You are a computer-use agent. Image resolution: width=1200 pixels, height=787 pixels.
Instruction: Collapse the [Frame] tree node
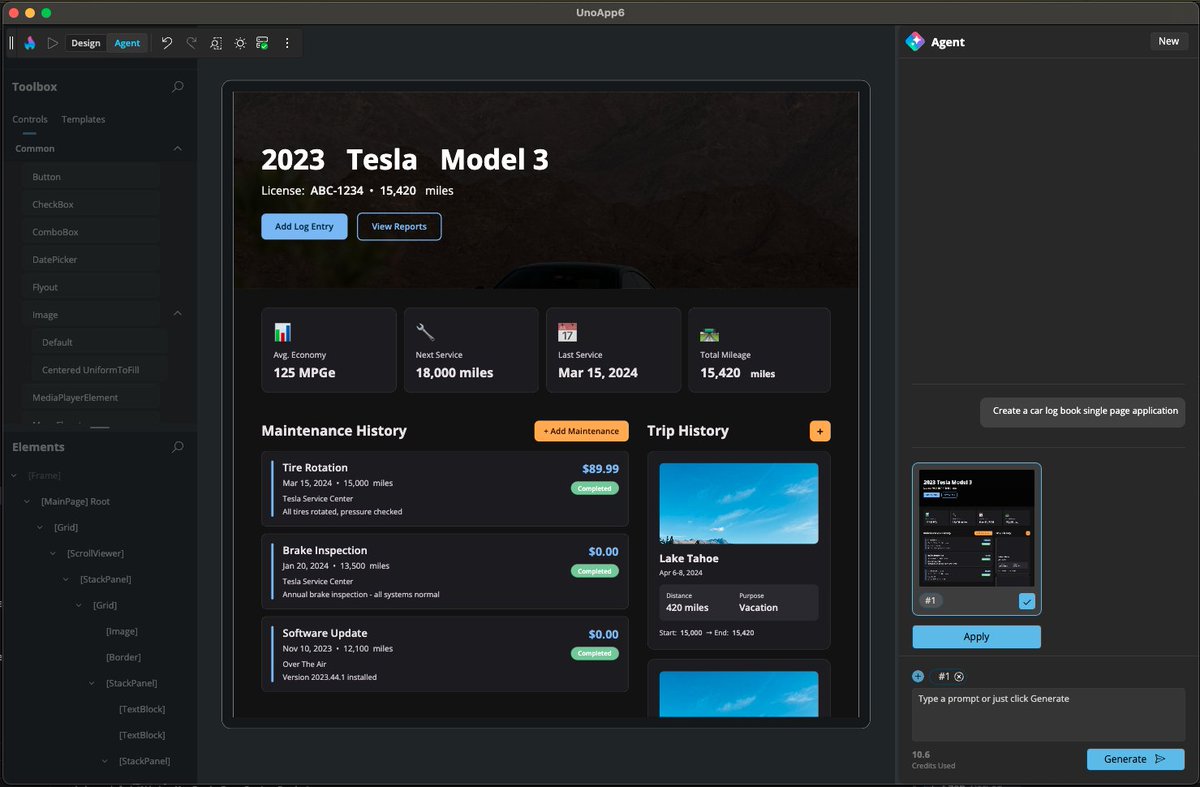tap(15, 475)
